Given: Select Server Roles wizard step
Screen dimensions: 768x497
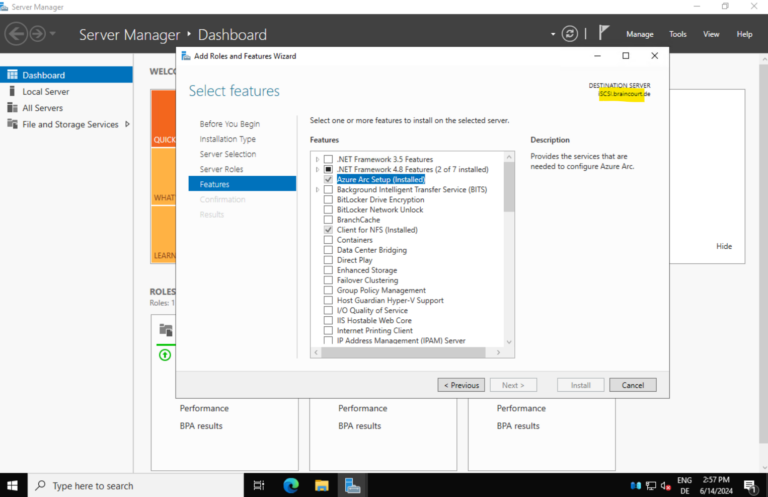Looking at the screenshot, I should [x=221, y=169].
